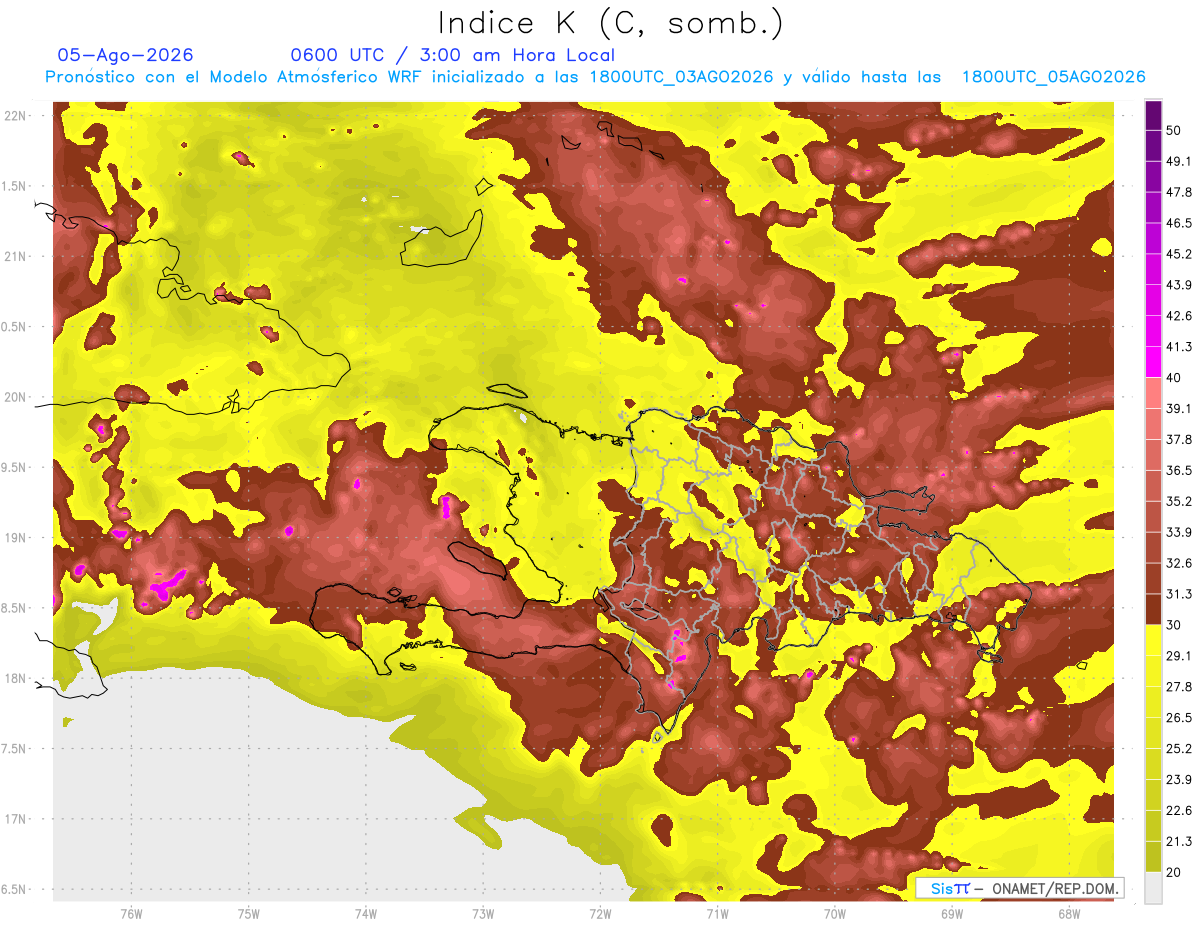
Task: Click the colorbar value "27.8"
Action: 1178,687
